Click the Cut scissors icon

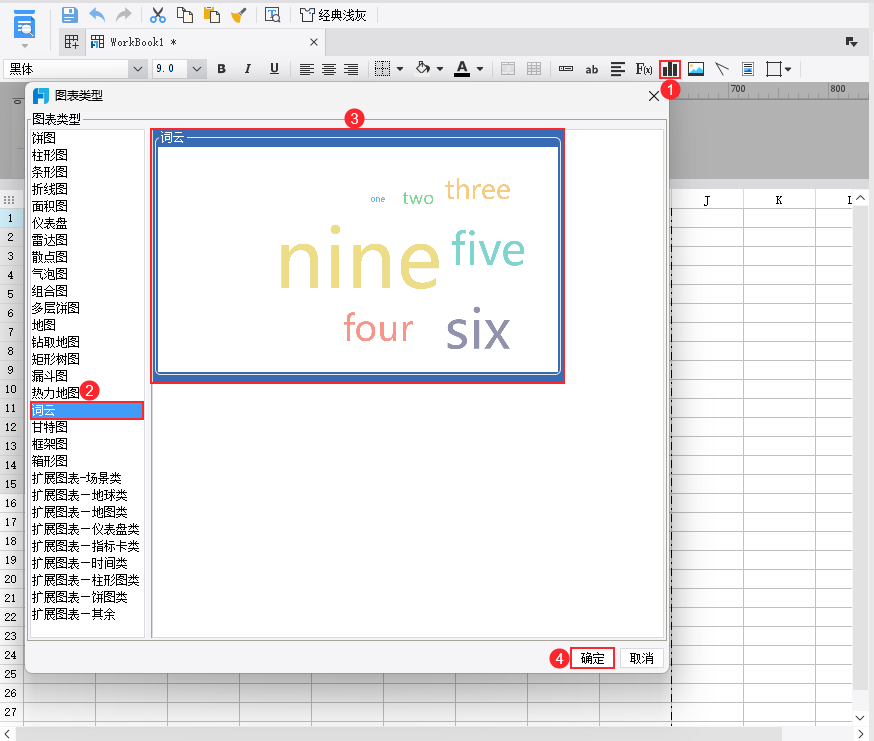[157, 16]
